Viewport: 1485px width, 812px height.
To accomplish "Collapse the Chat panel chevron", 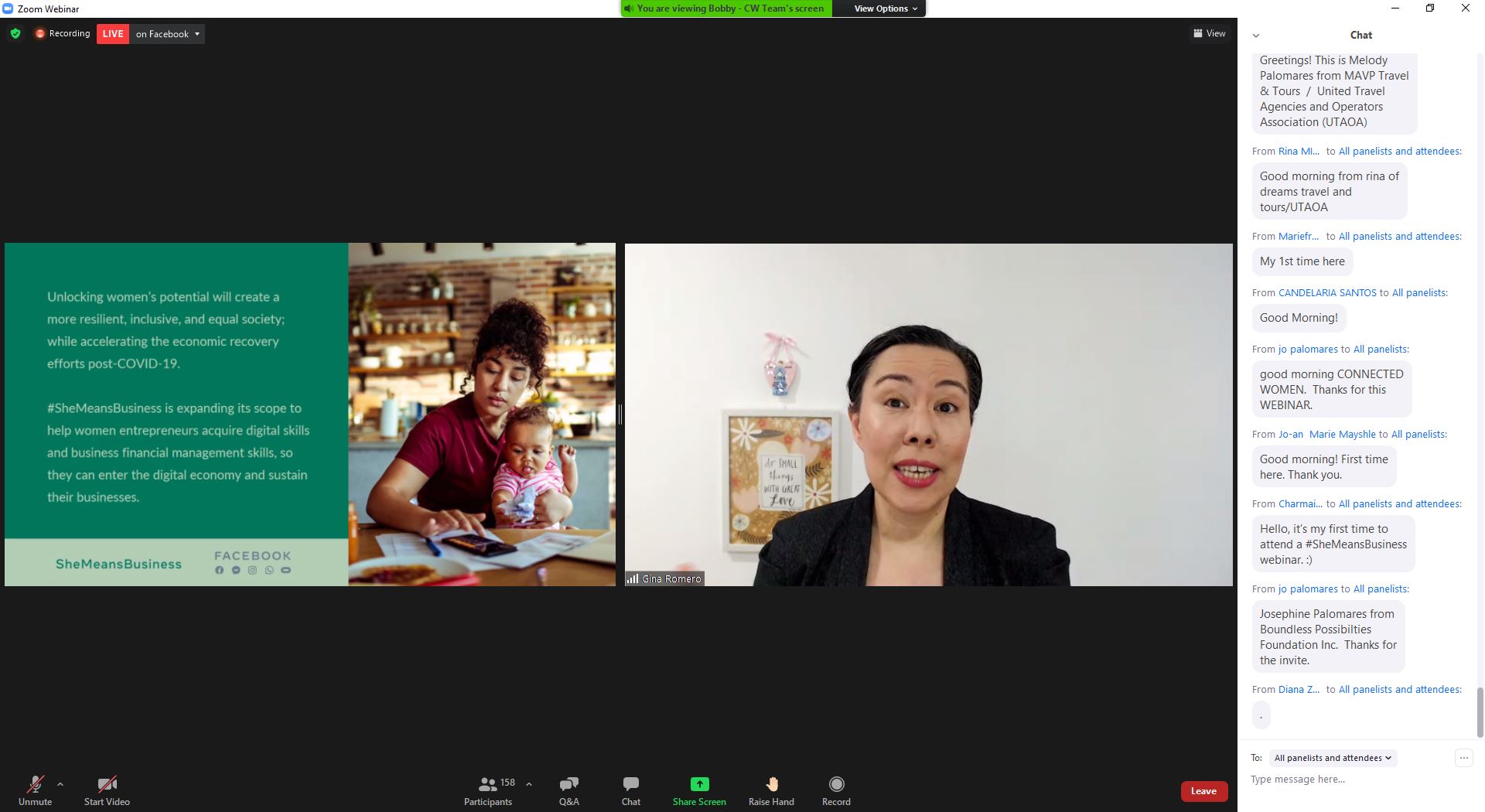I will pyautogui.click(x=1256, y=35).
